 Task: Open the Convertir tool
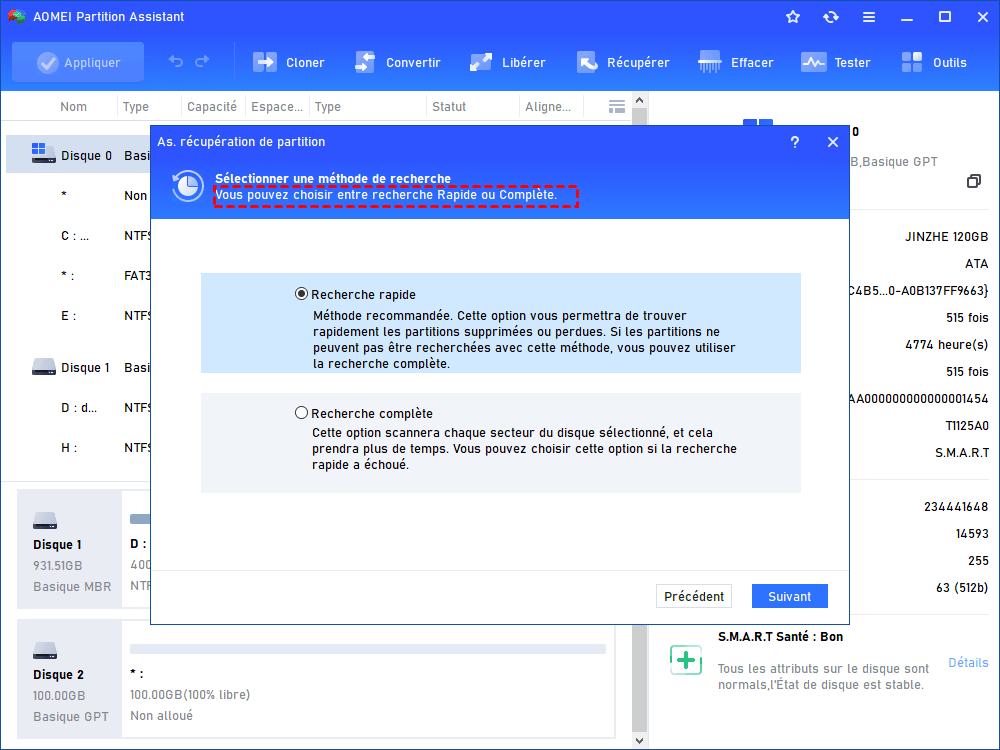(398, 62)
